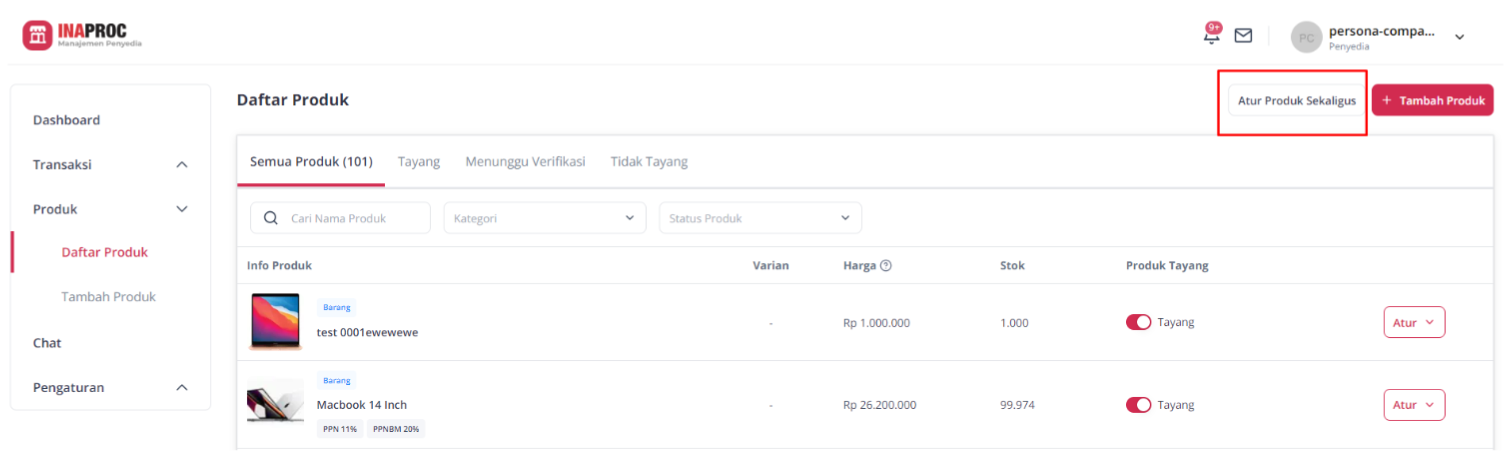Screen dimensions: 1509x472
Task: Click the PC user avatar
Action: (1306, 37)
